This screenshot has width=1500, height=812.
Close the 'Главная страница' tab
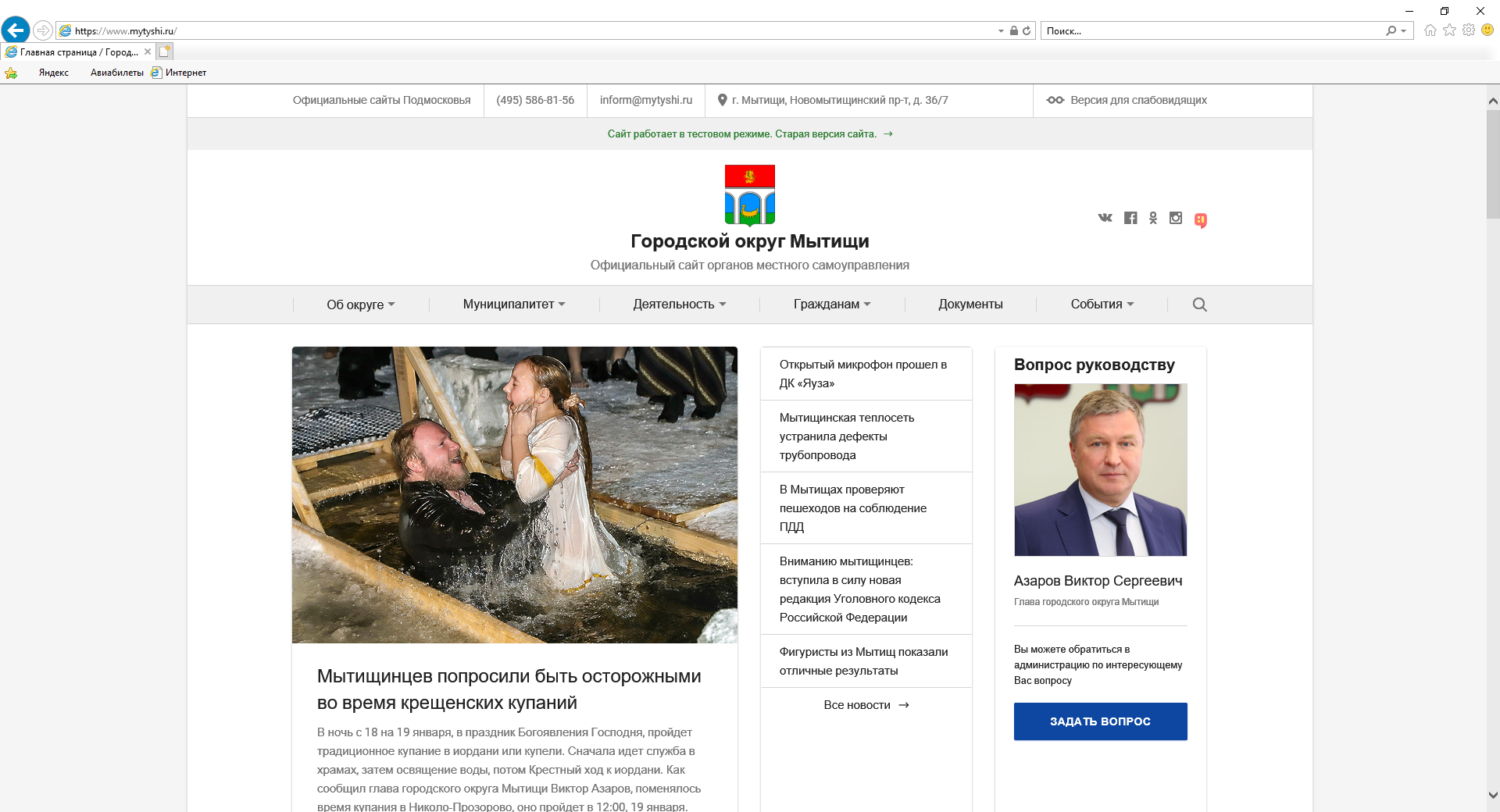tap(147, 52)
